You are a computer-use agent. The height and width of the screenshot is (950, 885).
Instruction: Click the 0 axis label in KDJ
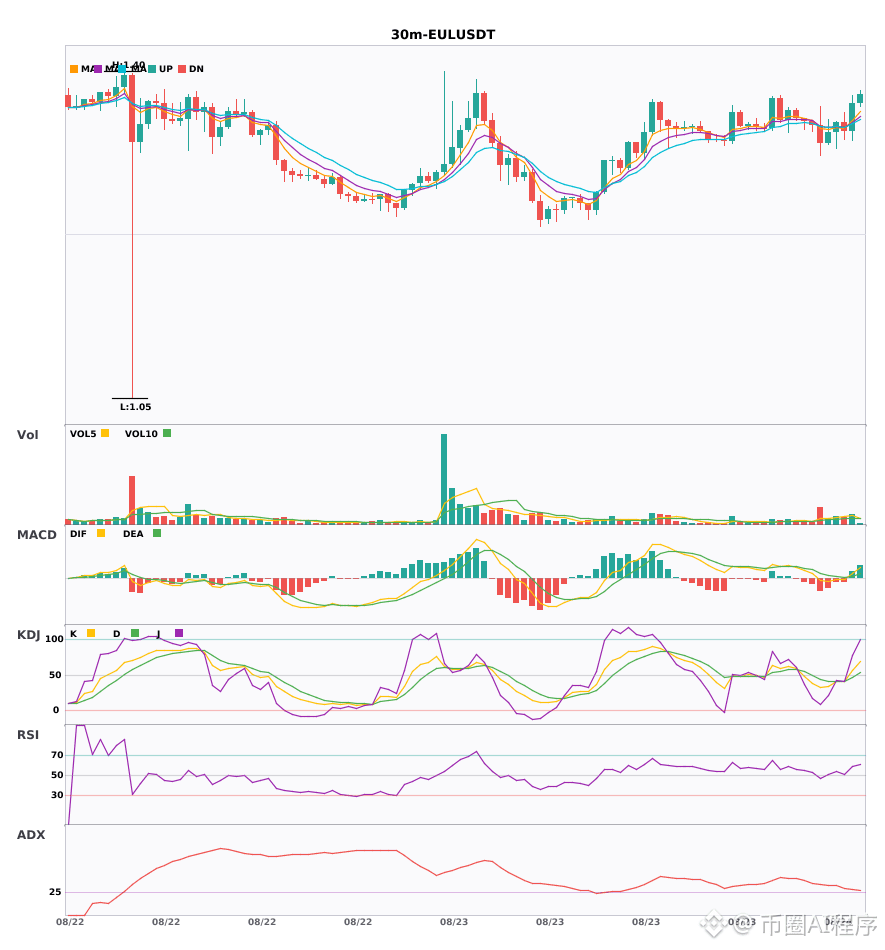56,710
